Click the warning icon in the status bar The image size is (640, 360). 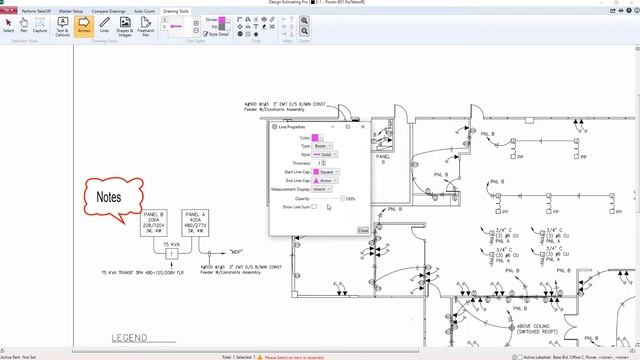click(260, 357)
